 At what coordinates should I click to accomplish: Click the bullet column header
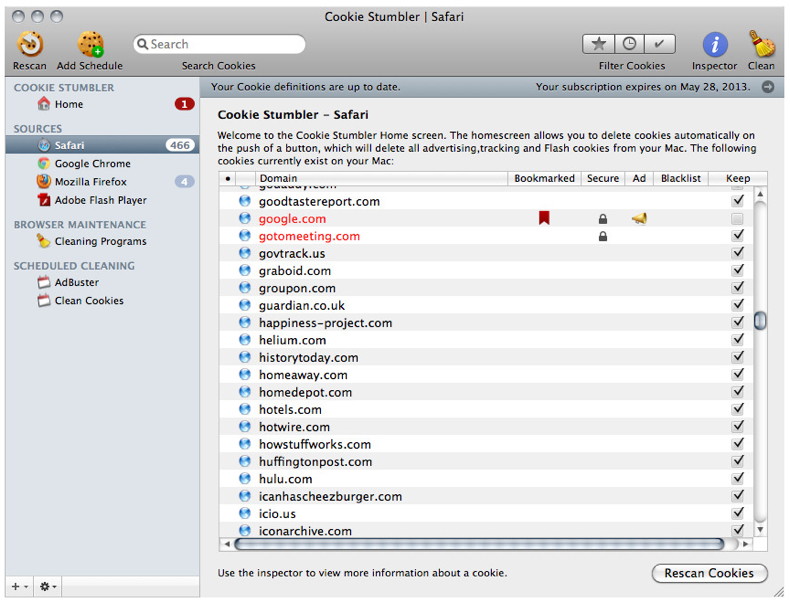tap(228, 178)
